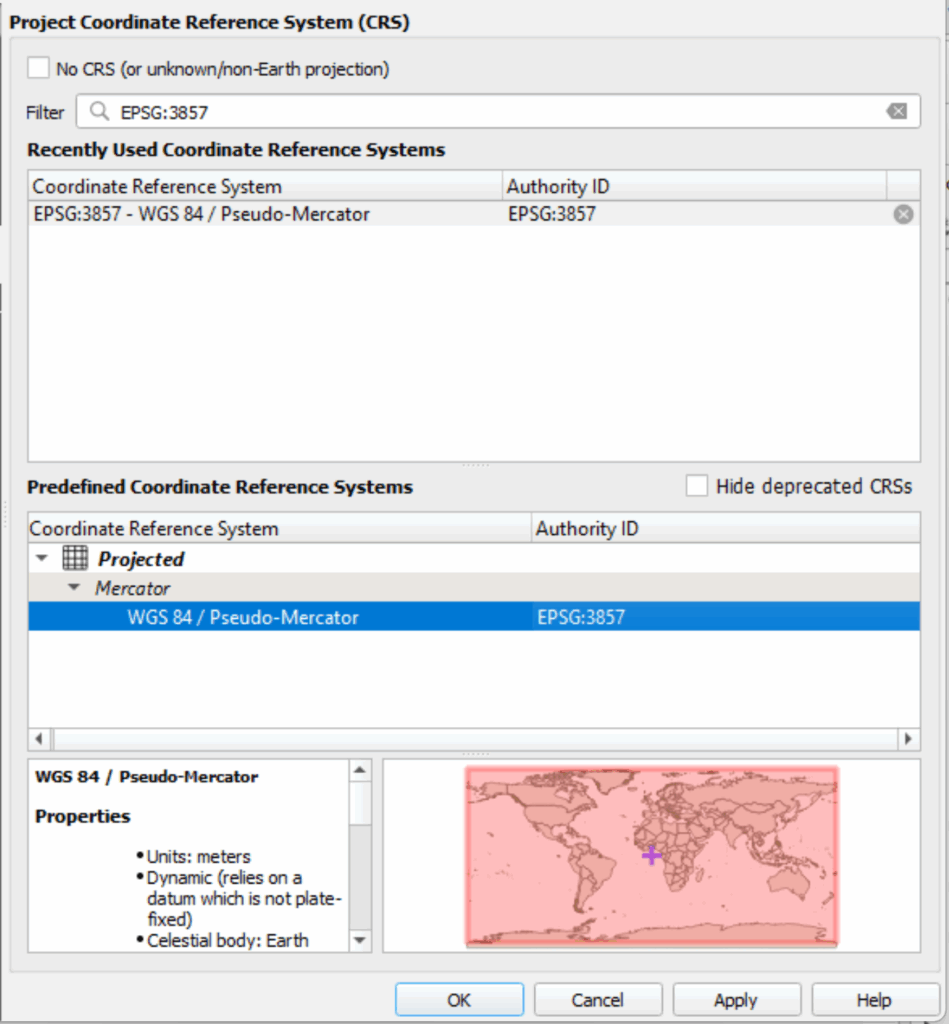Click the purple cross marker on map
The image size is (949, 1024).
coord(651,855)
